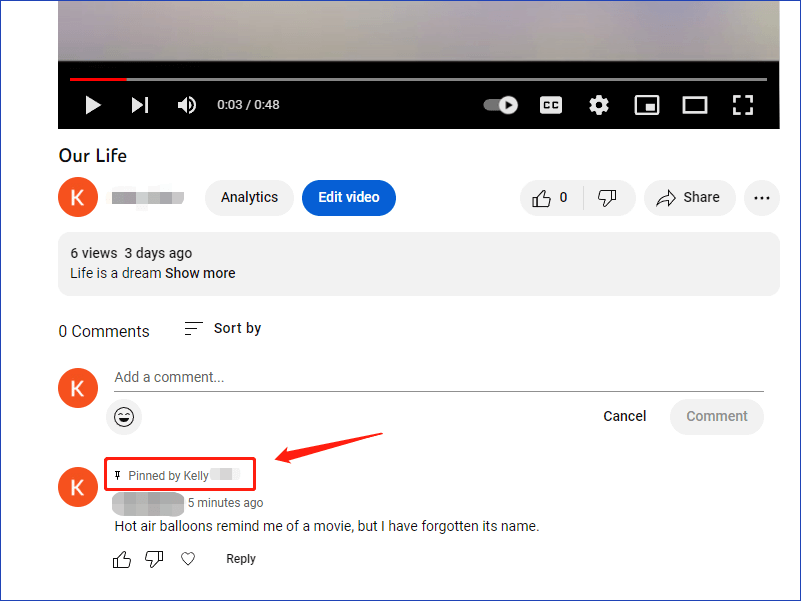Toggle autoplay on the player
The height and width of the screenshot is (601, 801).
[499, 104]
